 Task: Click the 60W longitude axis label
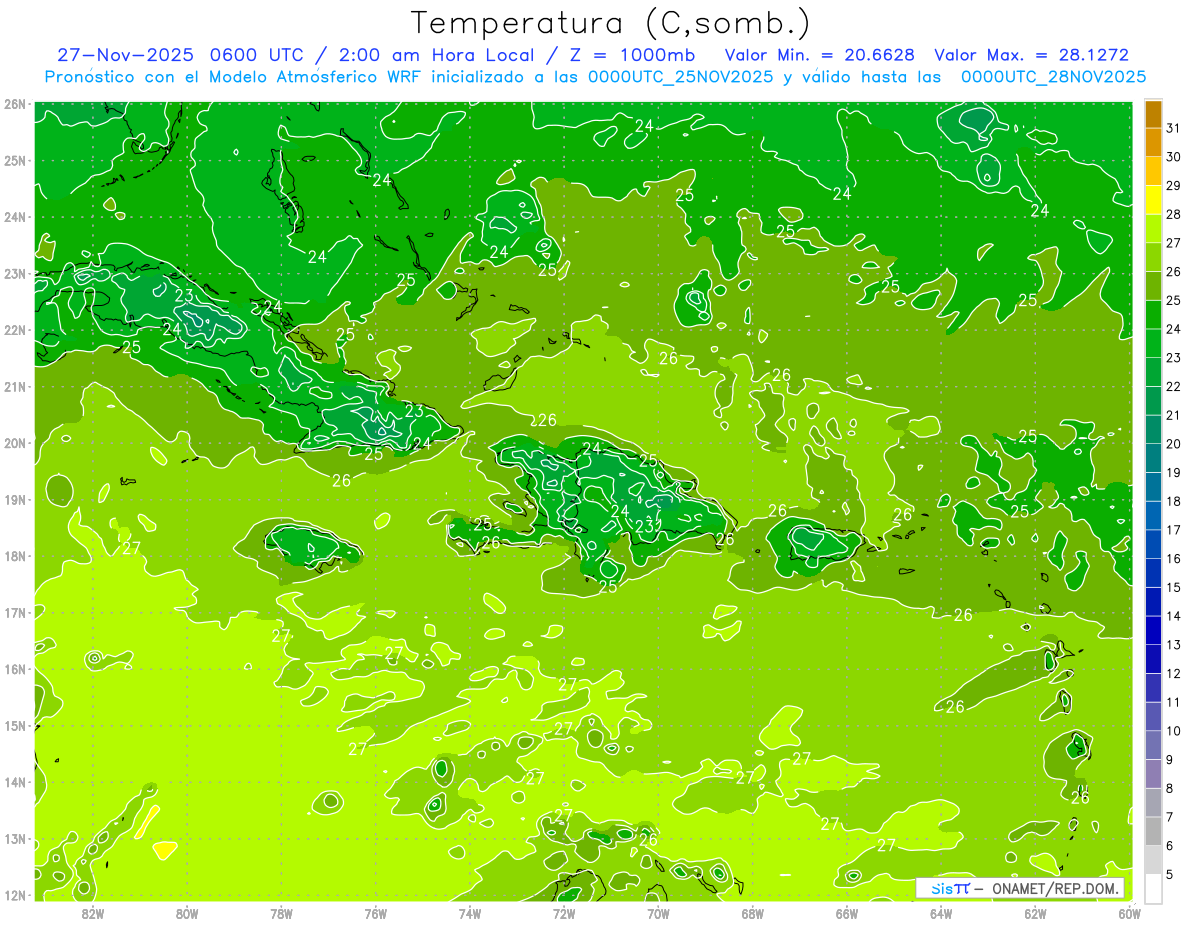click(1129, 913)
